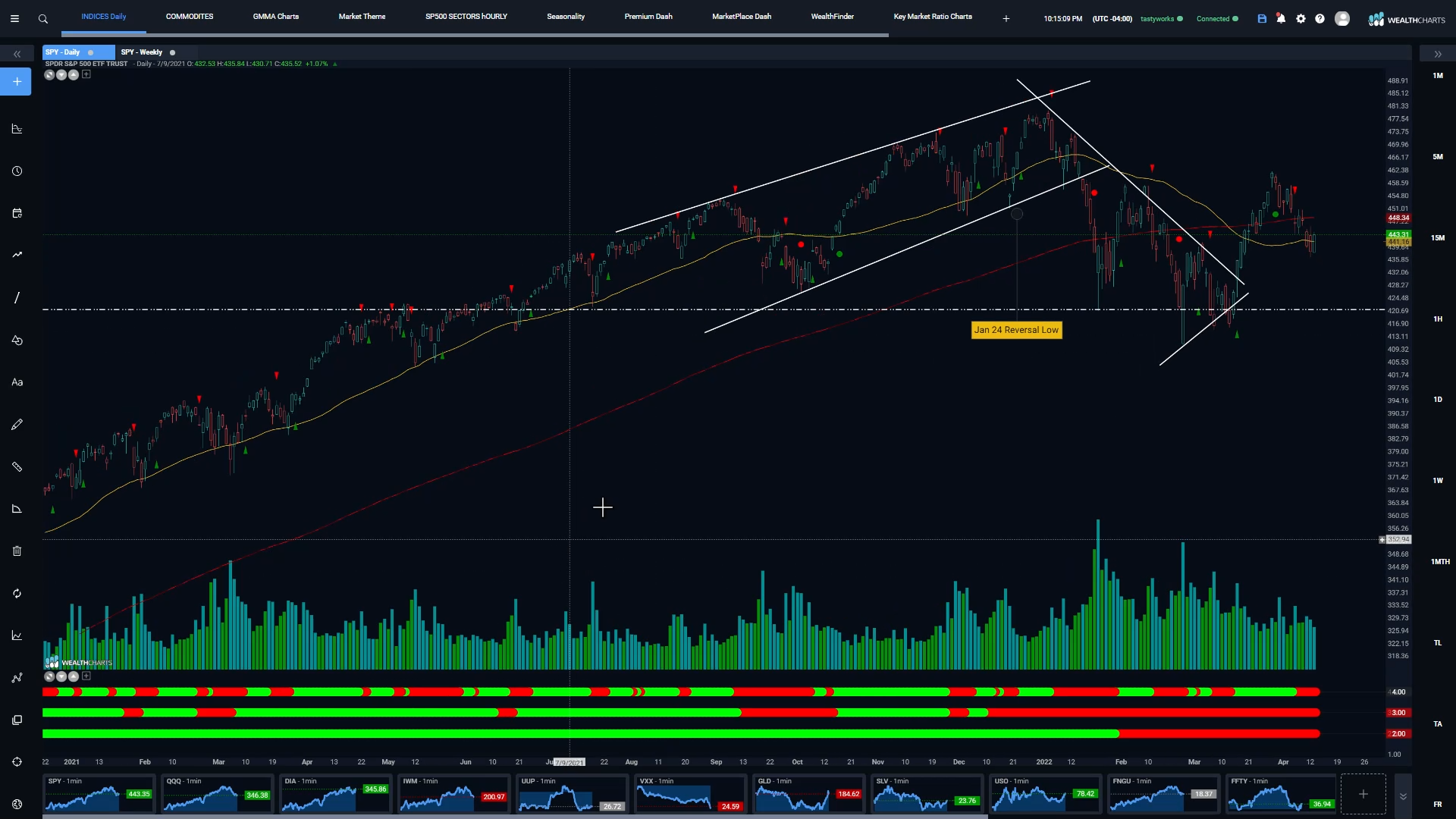Select the Aa text annotation tool
Viewport: 1456px width, 819px height.
(17, 382)
